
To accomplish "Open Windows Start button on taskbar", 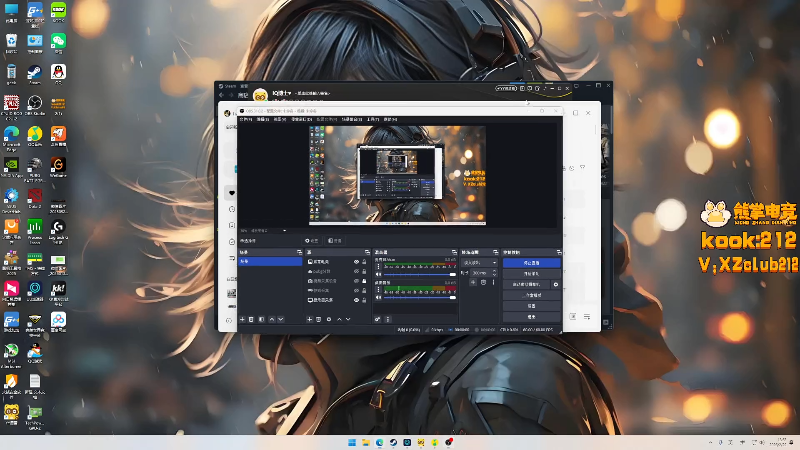I will 352,442.
